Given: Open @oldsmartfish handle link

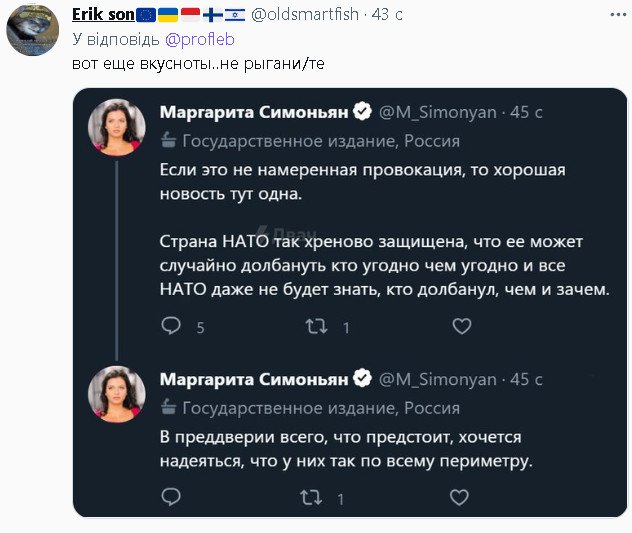Looking at the screenshot, I should 318,16.
